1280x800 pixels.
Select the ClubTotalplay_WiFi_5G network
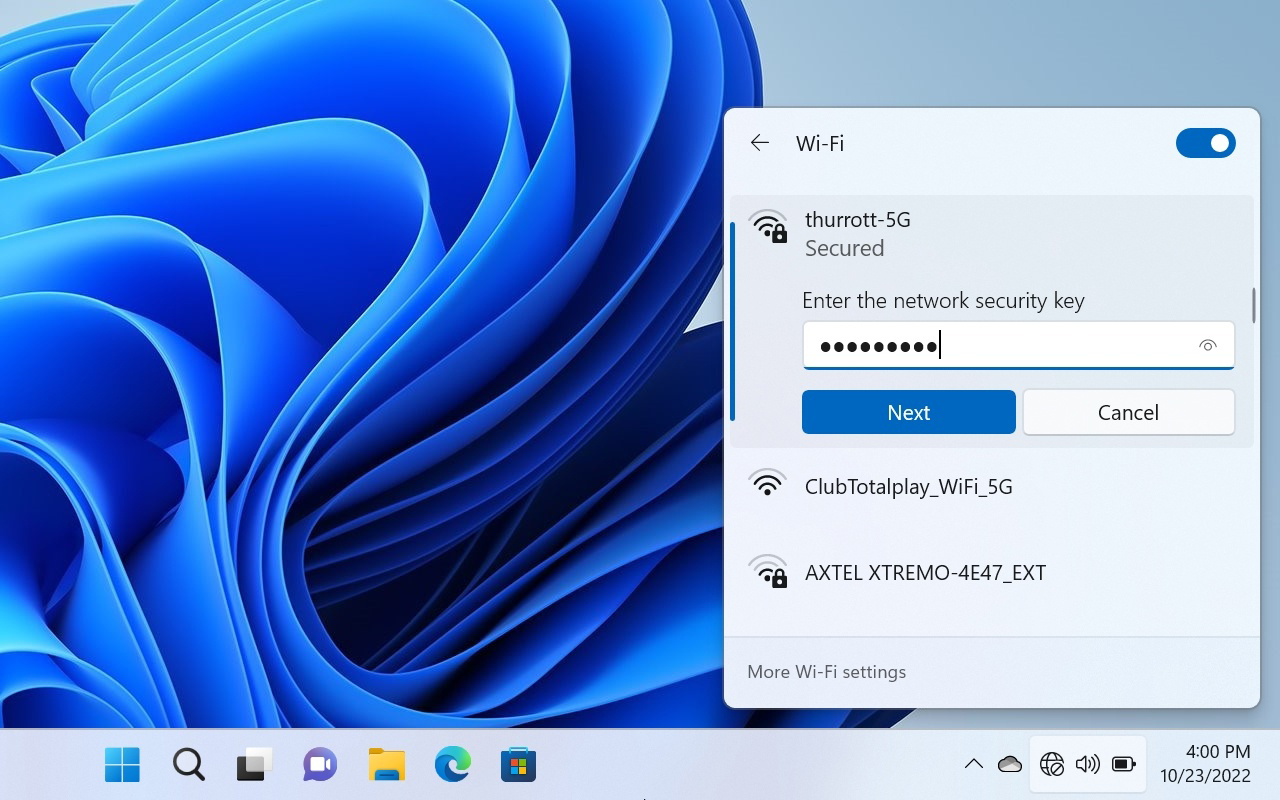pyautogui.click(x=908, y=487)
